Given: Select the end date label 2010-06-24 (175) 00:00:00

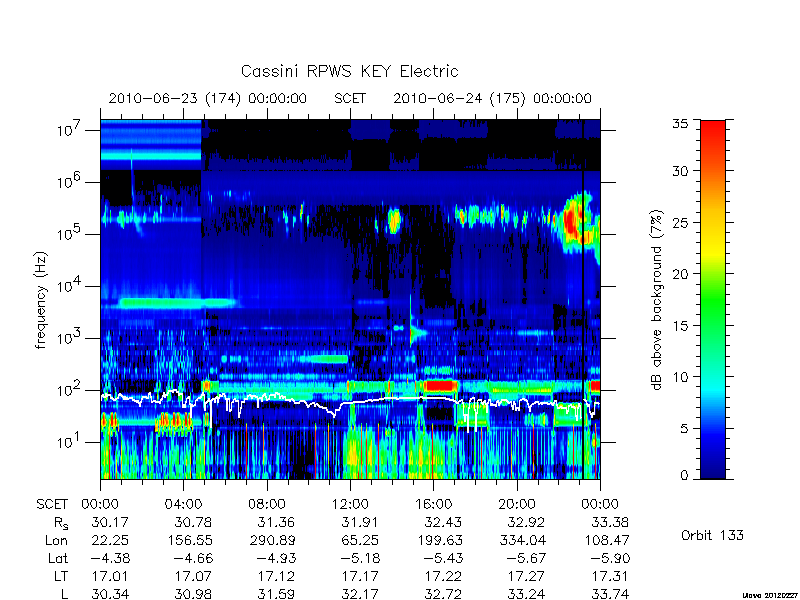Looking at the screenshot, I should click(492, 98).
